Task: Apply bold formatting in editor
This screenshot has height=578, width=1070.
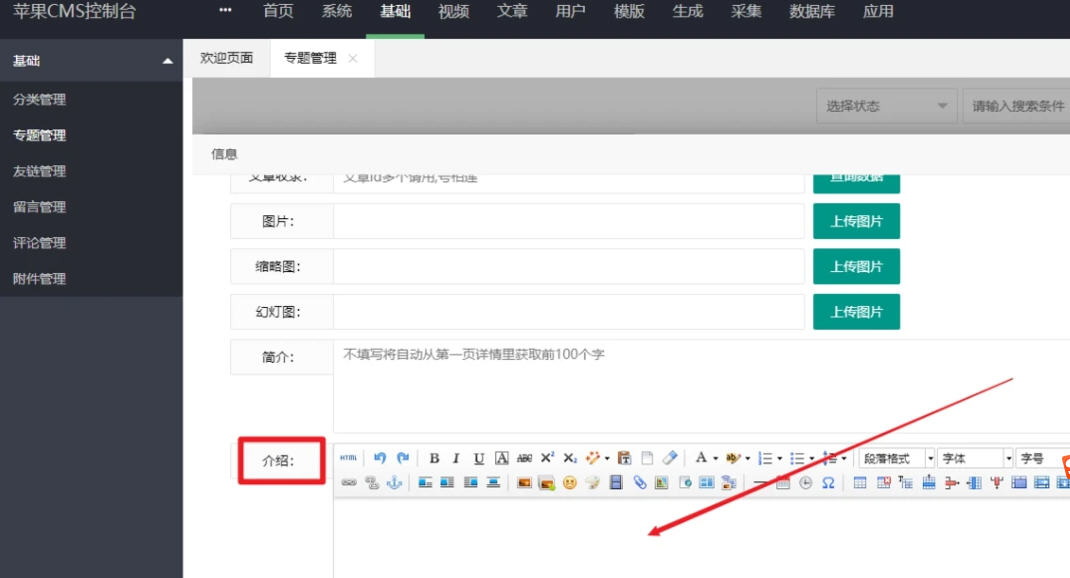Action: pyautogui.click(x=434, y=458)
